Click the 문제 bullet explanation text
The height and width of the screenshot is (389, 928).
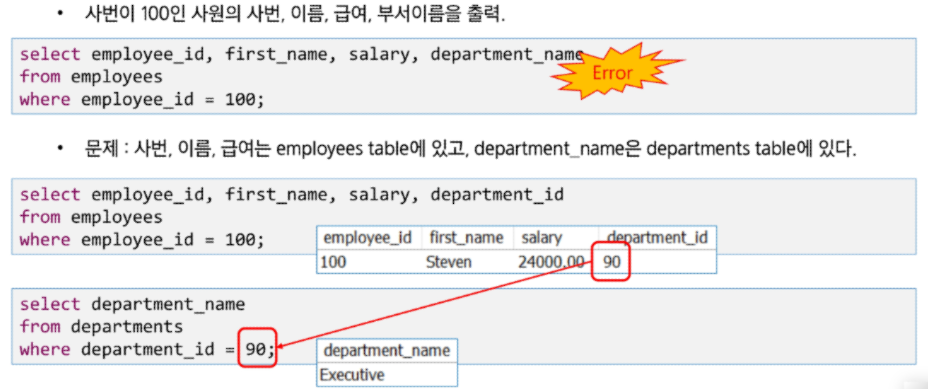(470, 149)
